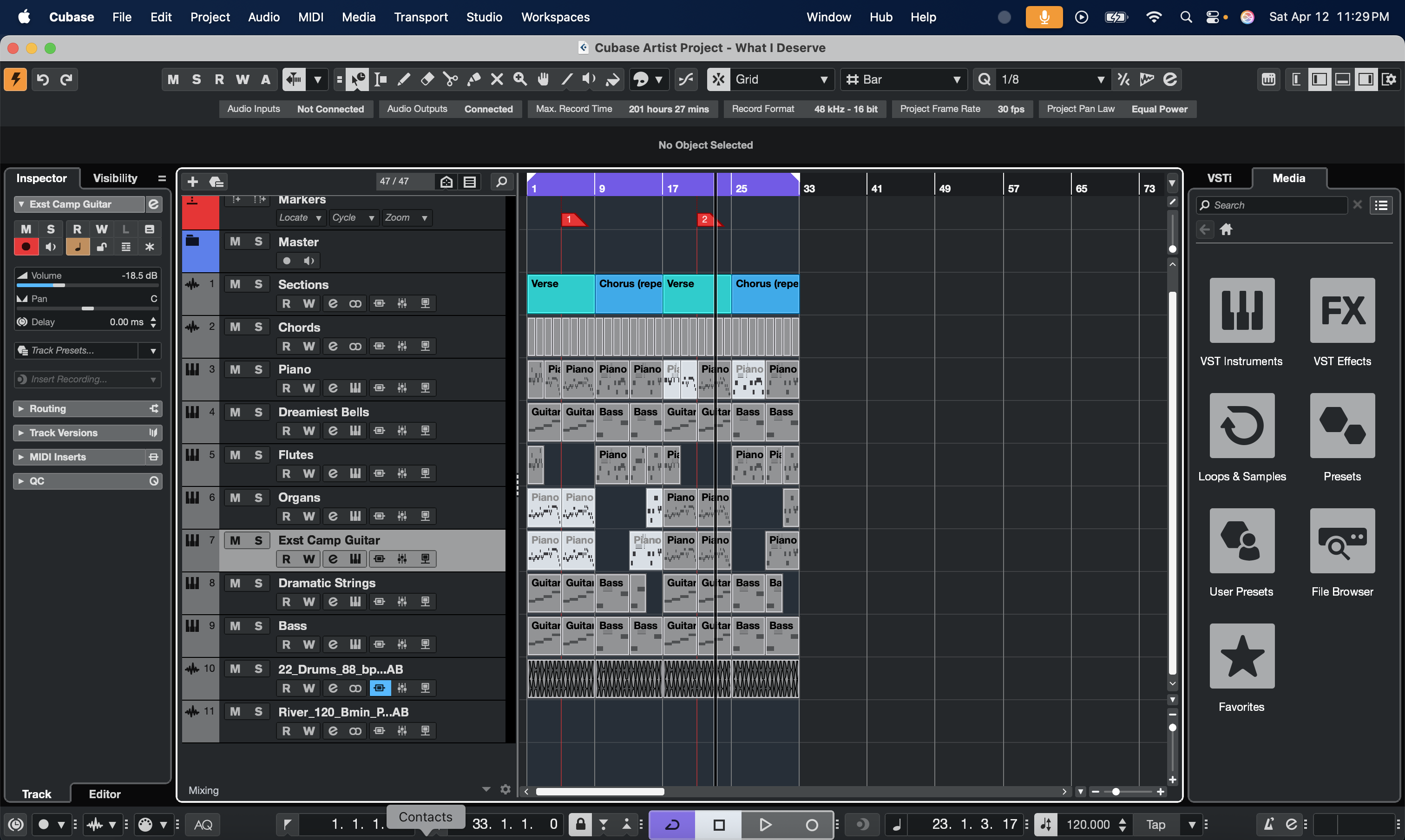Select the Erase tool
The image size is (1405, 840).
[x=427, y=79]
